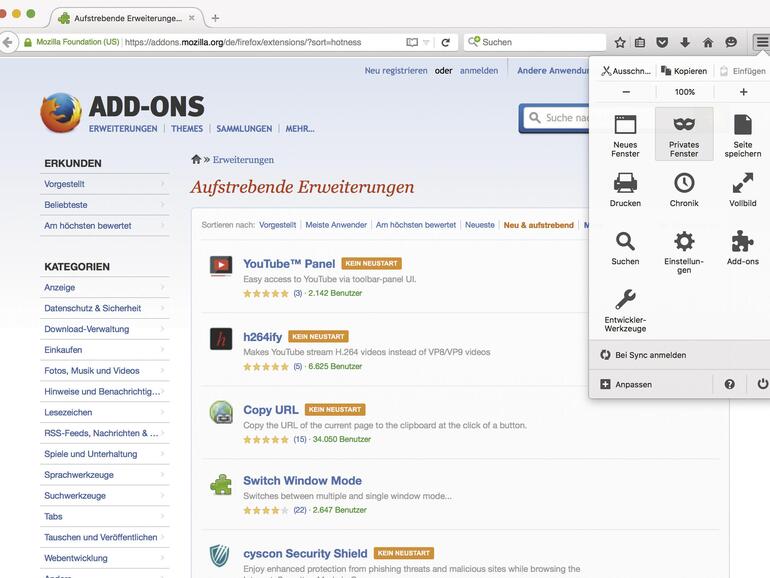The image size is (770, 578).
Task: Go to the add-ons home breadcrumb icon
Action: coord(196,159)
